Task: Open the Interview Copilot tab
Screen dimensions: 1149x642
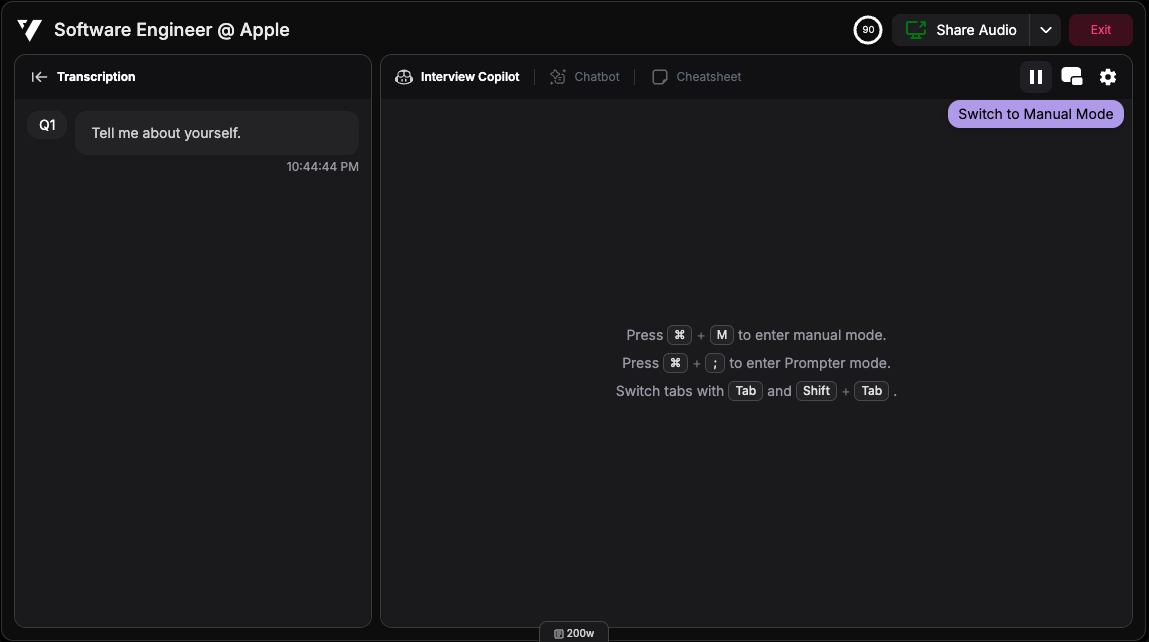Action: [x=457, y=77]
